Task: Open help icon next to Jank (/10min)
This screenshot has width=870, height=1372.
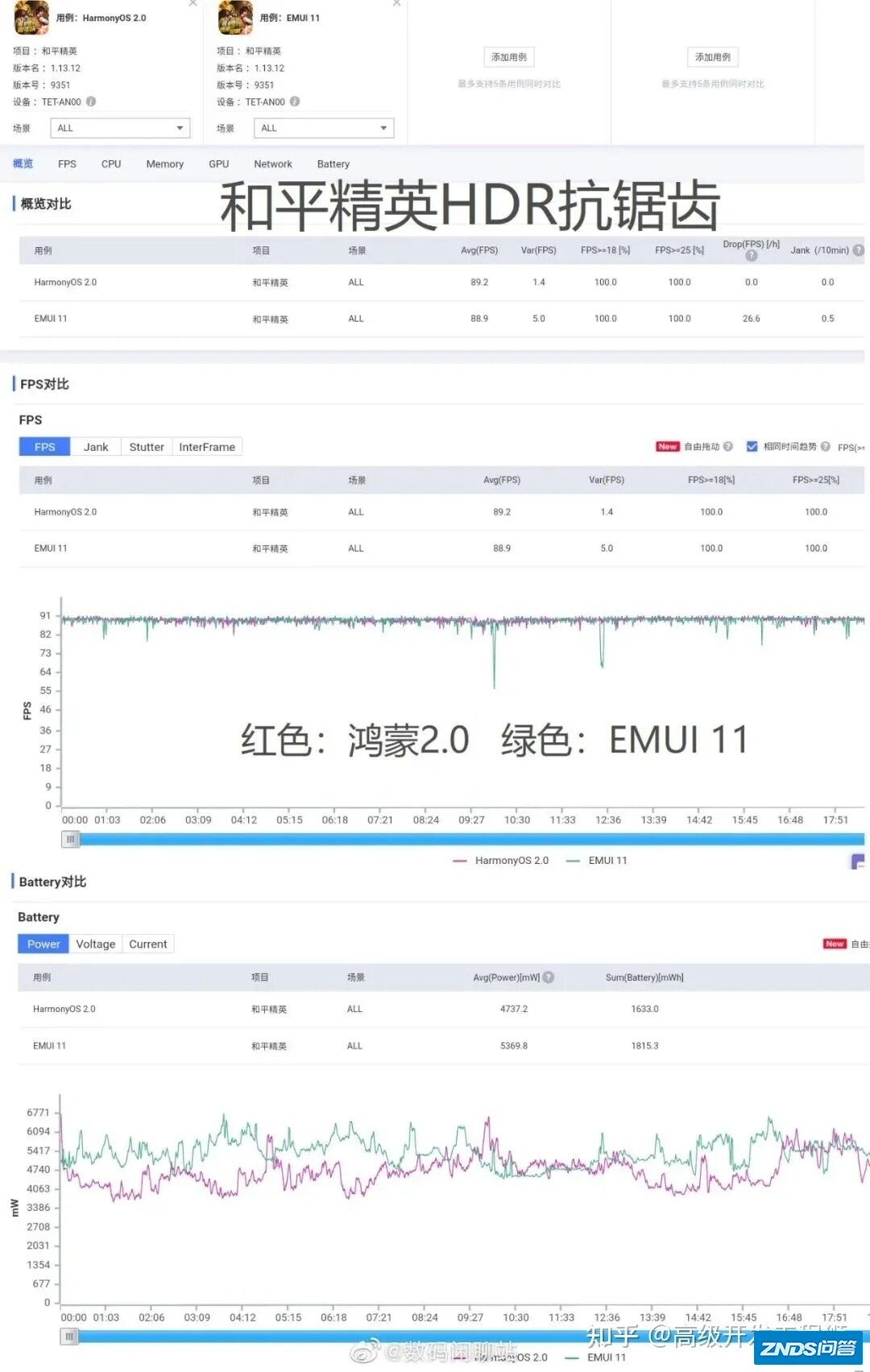Action: tap(859, 250)
